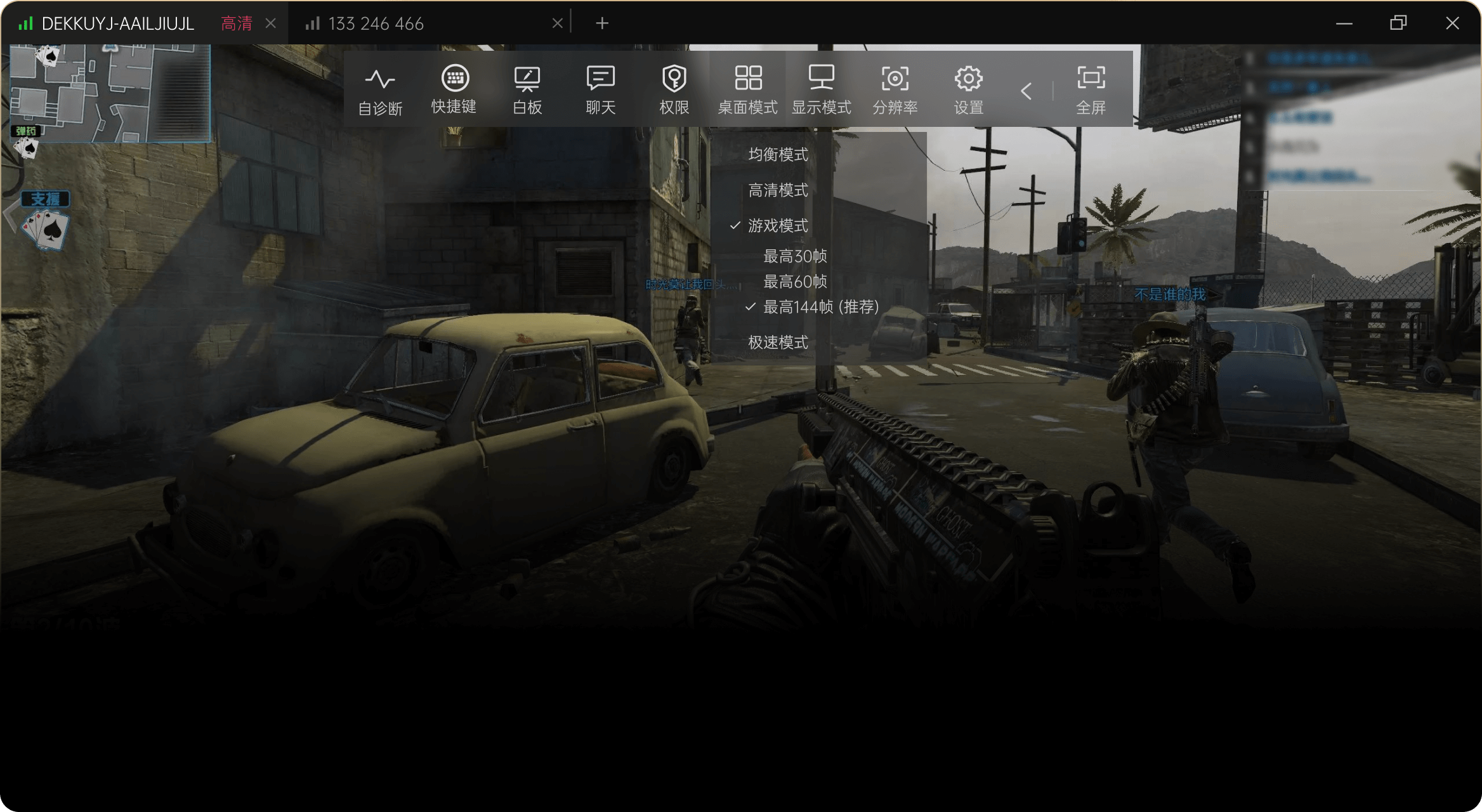
Task: Select the checked 游戏模式 game mode
Action: click(x=778, y=225)
